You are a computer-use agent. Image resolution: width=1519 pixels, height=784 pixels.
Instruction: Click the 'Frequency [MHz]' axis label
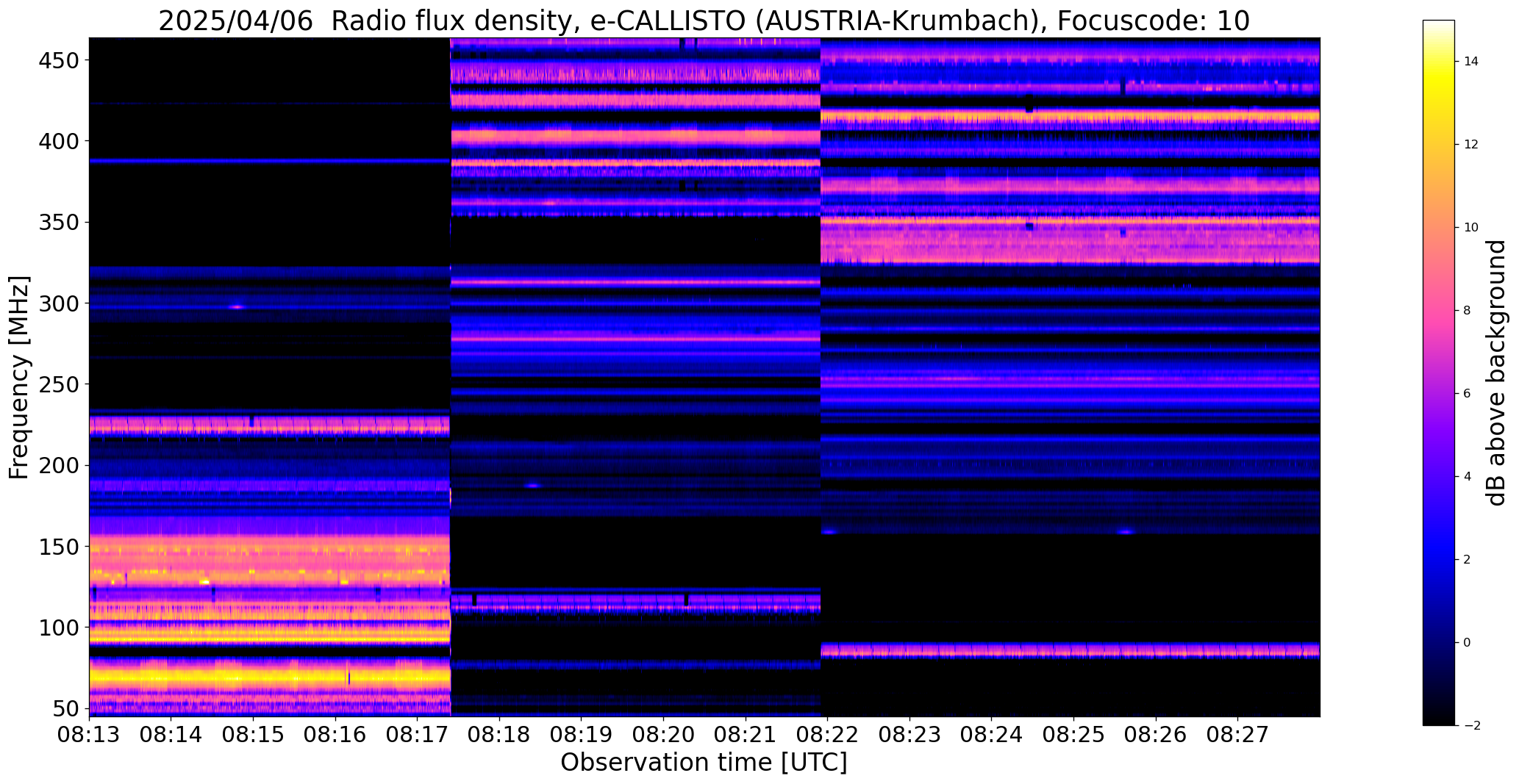pos(19,378)
